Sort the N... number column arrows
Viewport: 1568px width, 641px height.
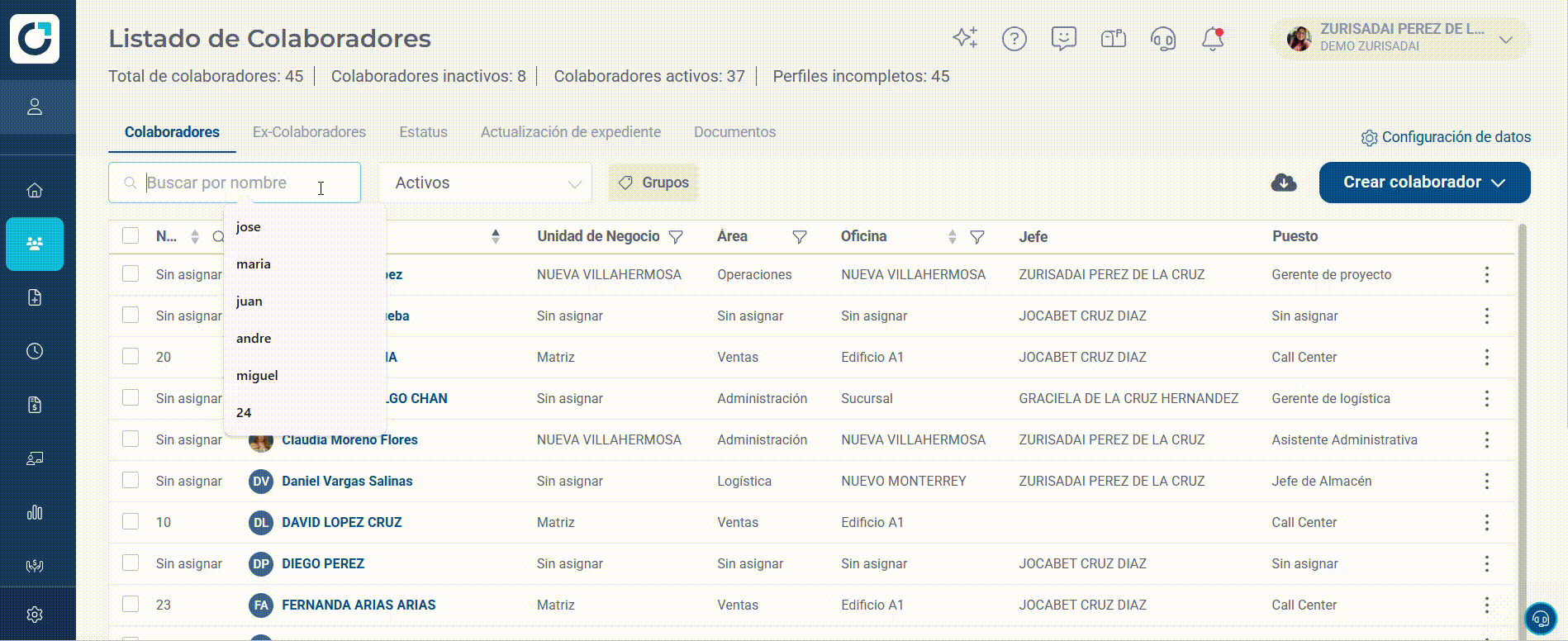pyautogui.click(x=195, y=237)
